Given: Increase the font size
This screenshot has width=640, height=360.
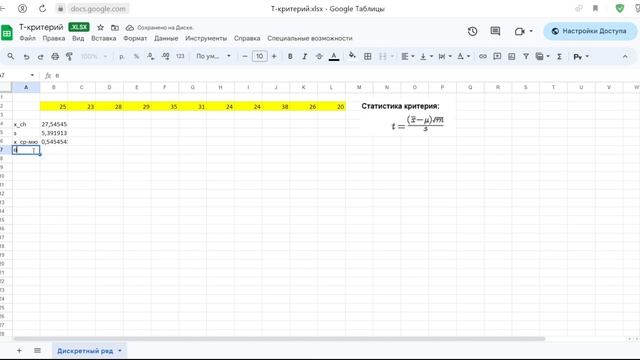Looking at the screenshot, I should [274, 56].
